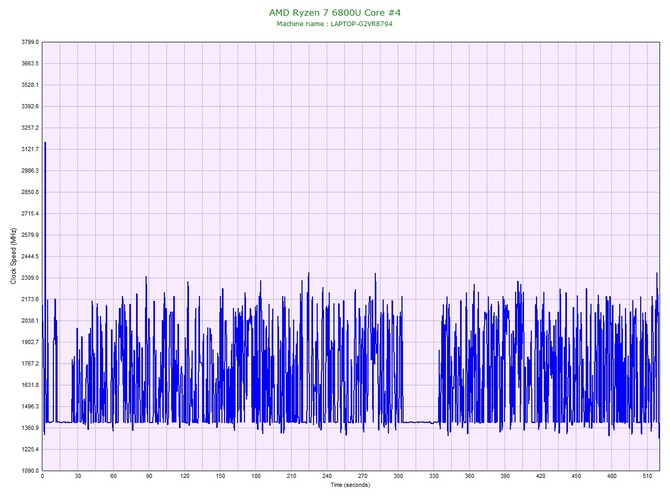The height and width of the screenshot is (502, 670).
Task: Click the 450 seconds x-axis tick label
Action: [576, 476]
